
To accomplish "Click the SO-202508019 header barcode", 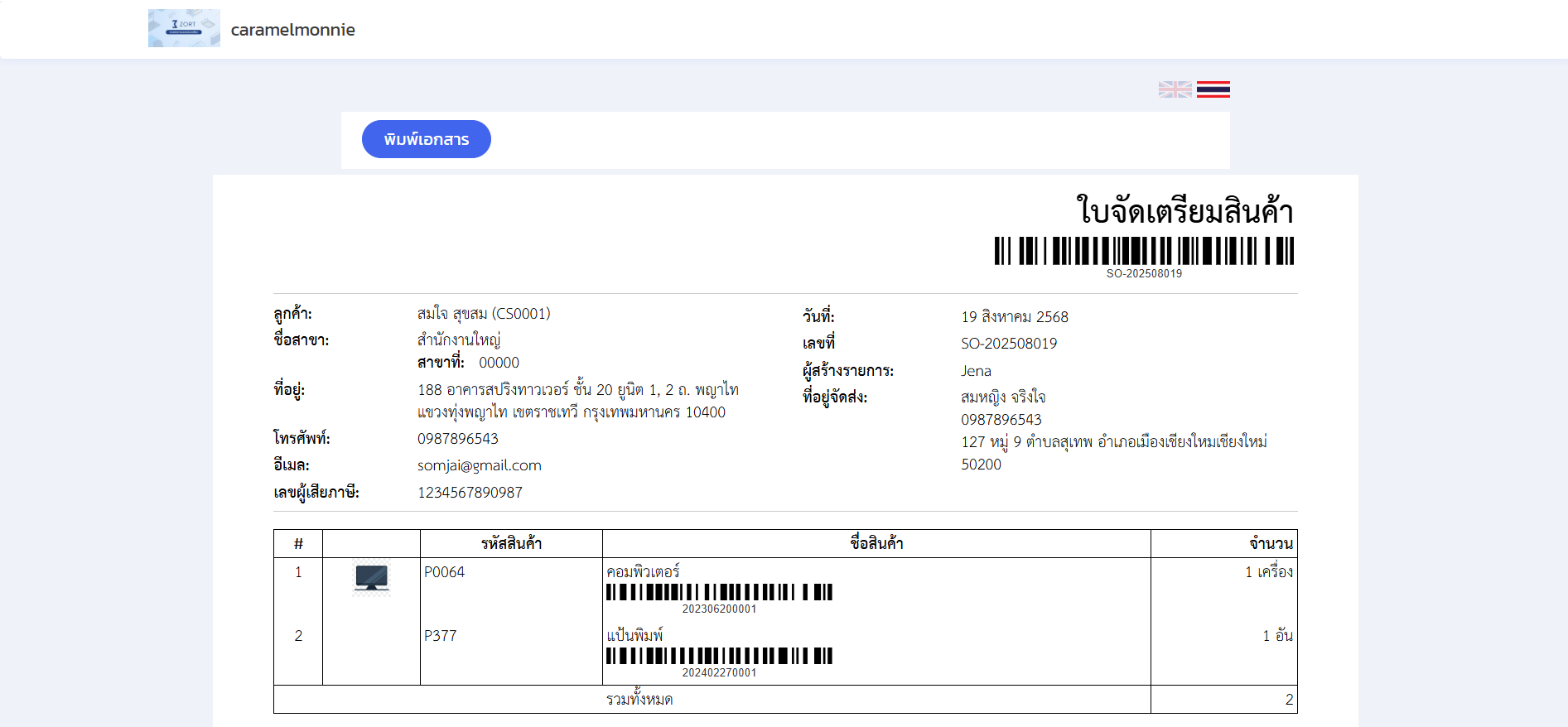I will pyautogui.click(x=1144, y=251).
